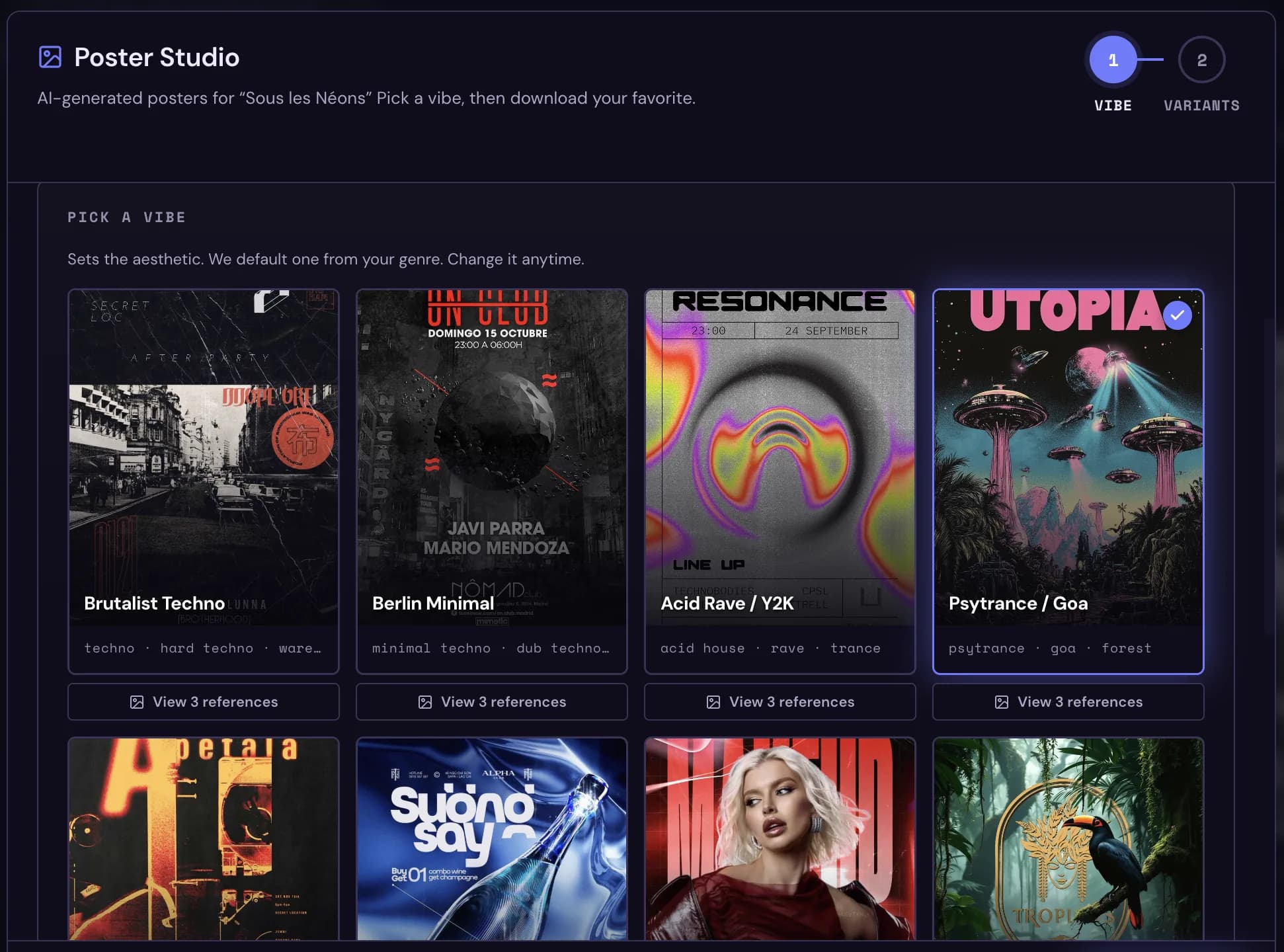Choose the Brutalist Techno vibe card
The image size is (1284, 952).
click(204, 481)
